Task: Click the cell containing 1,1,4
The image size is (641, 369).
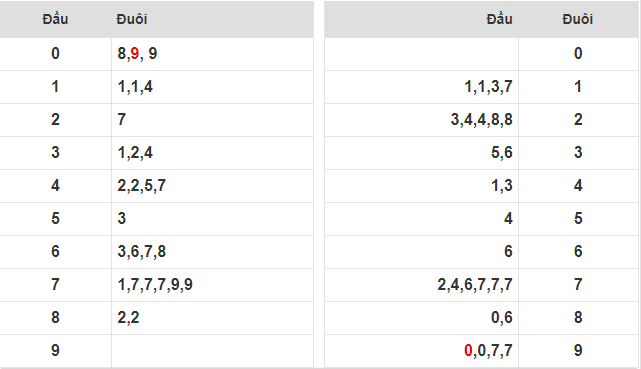Action: coord(213,87)
